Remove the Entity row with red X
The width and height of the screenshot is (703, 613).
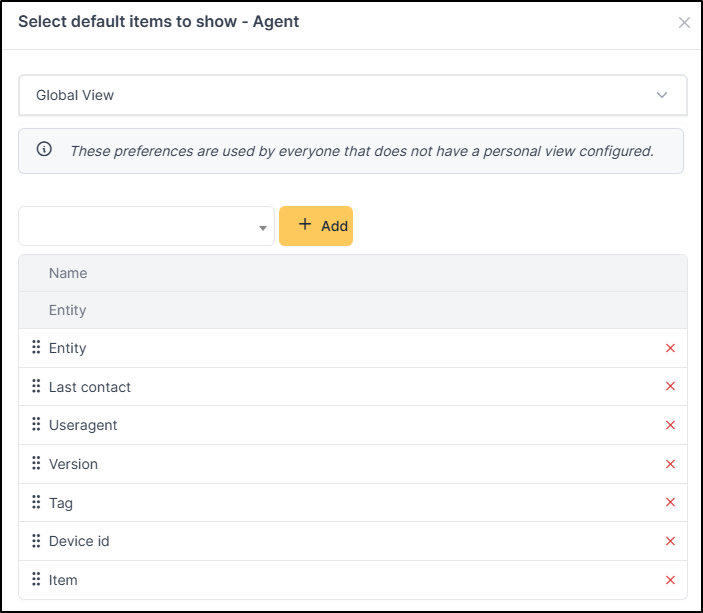pos(670,348)
